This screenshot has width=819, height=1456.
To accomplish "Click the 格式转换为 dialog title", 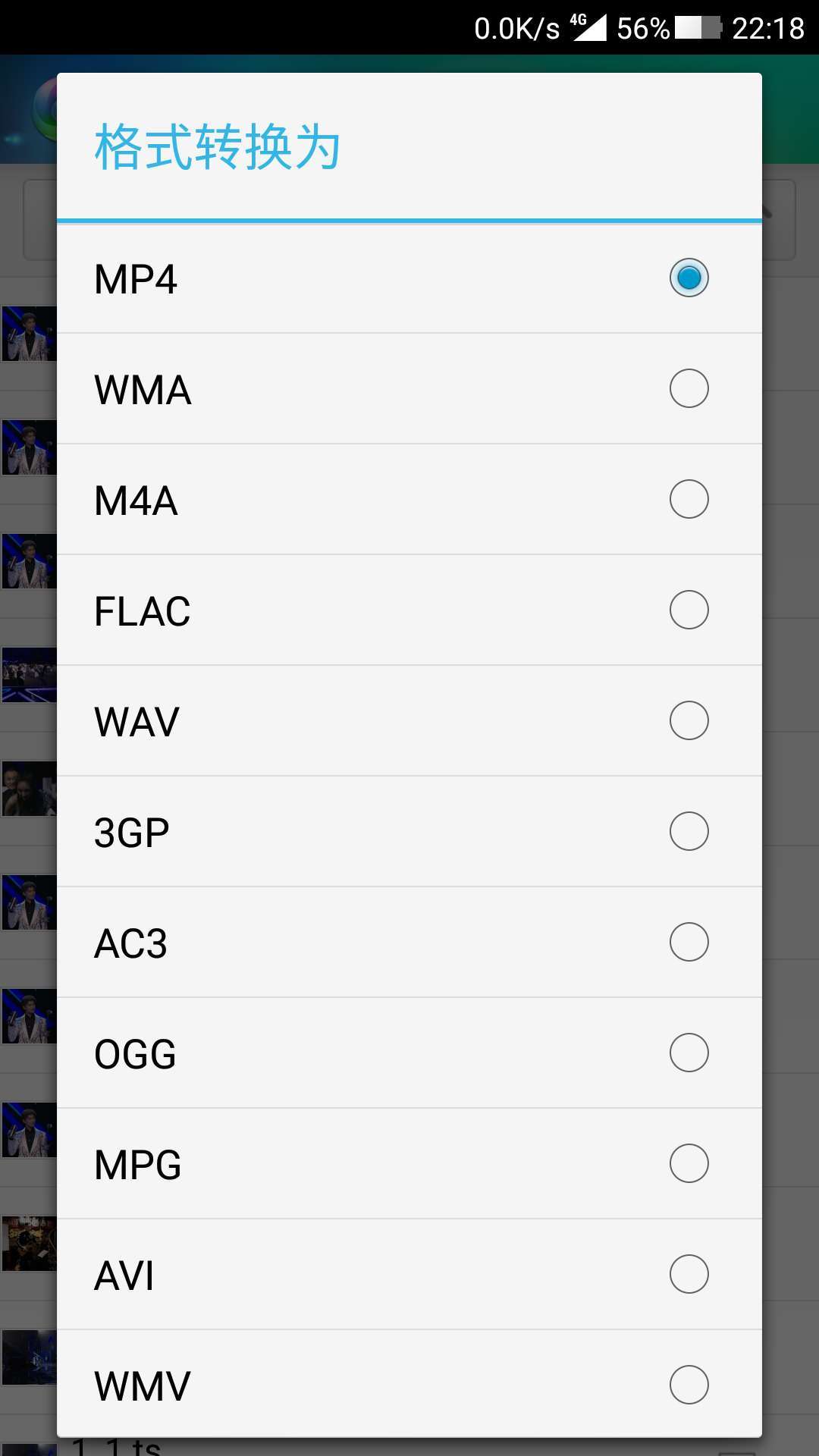I will pyautogui.click(x=218, y=147).
